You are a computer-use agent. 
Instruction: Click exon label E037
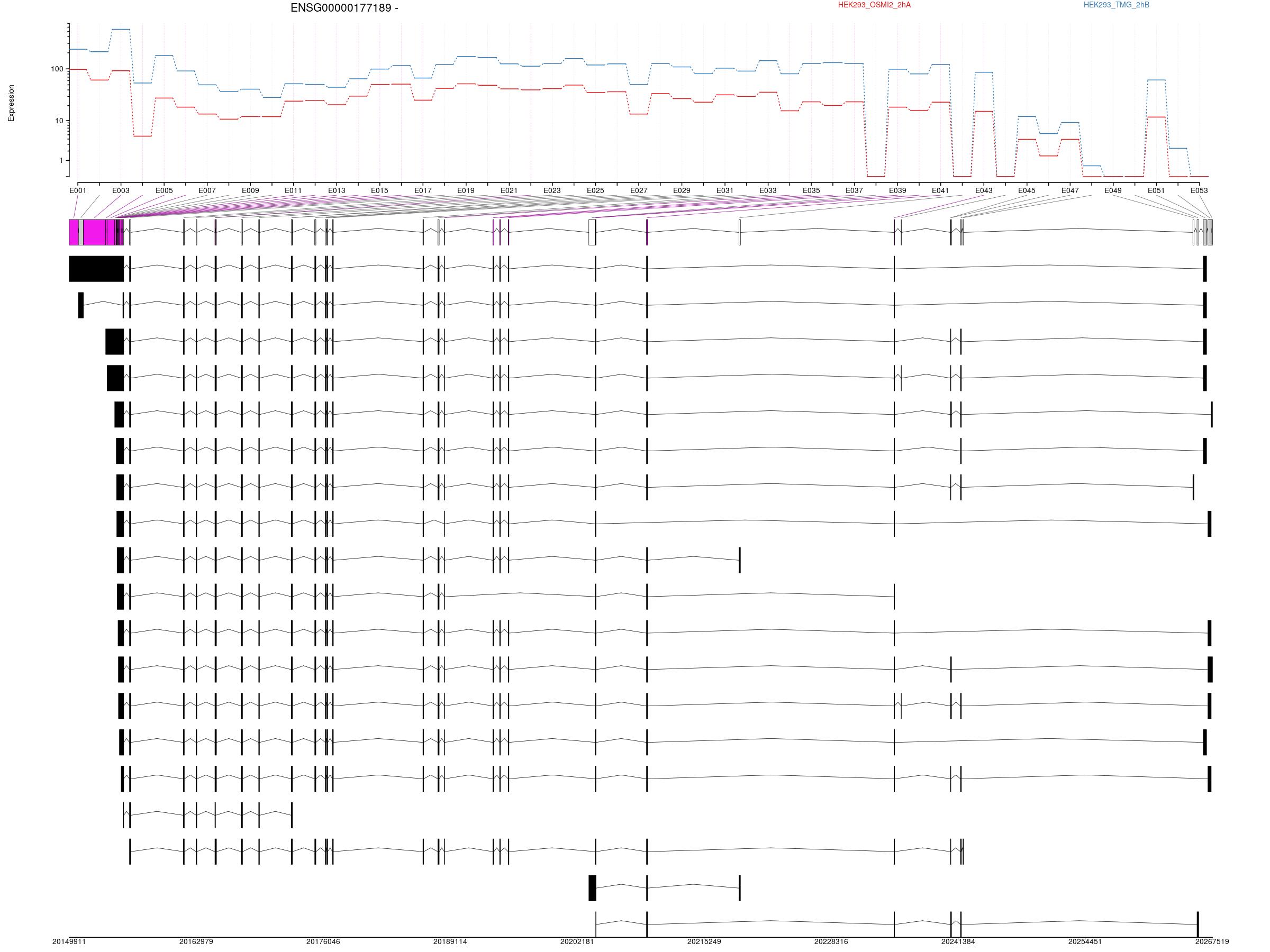click(854, 190)
